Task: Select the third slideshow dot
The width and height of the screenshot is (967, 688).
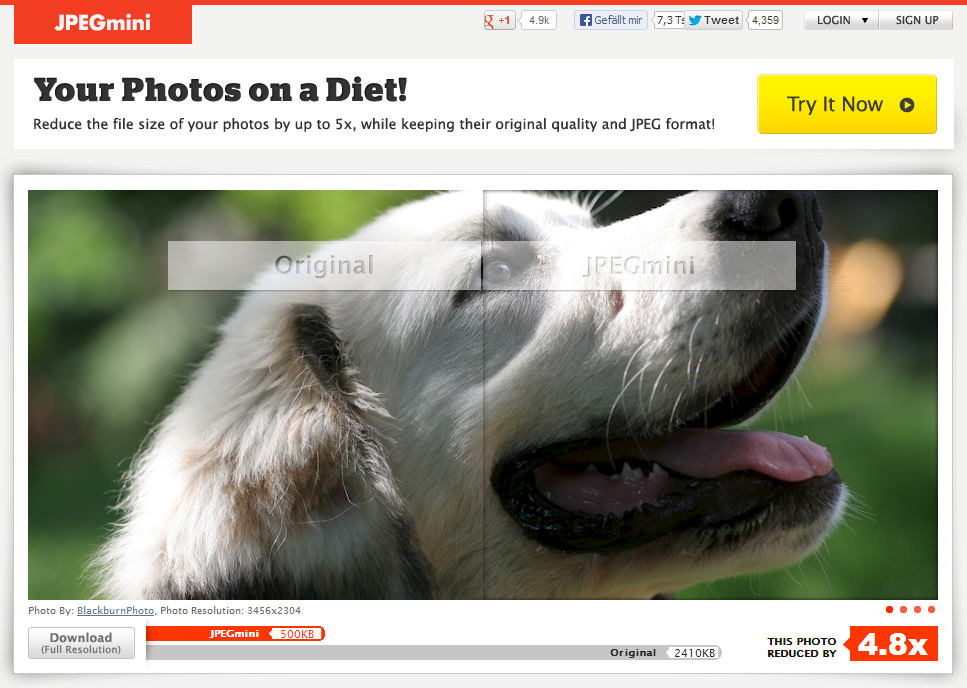Action: 918,610
